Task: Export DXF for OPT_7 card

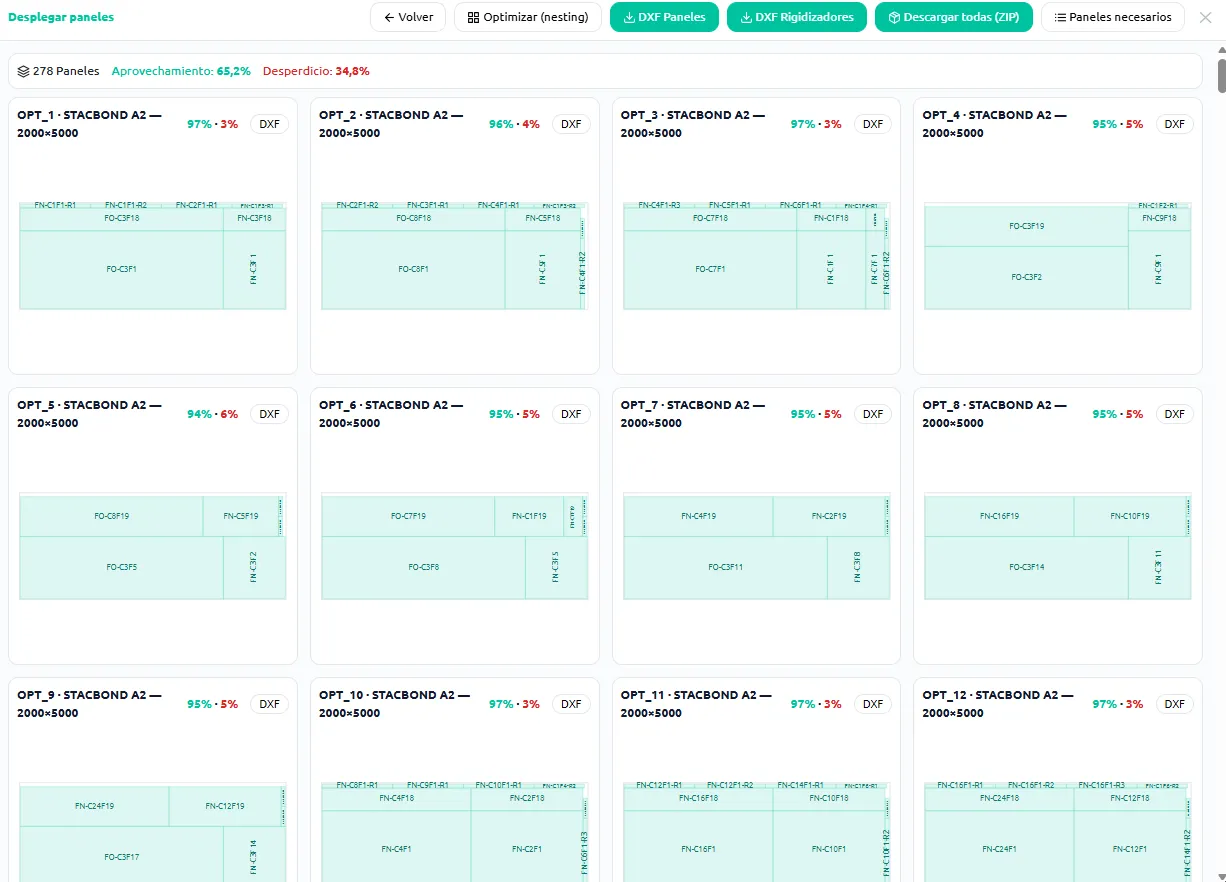Action: click(x=873, y=414)
